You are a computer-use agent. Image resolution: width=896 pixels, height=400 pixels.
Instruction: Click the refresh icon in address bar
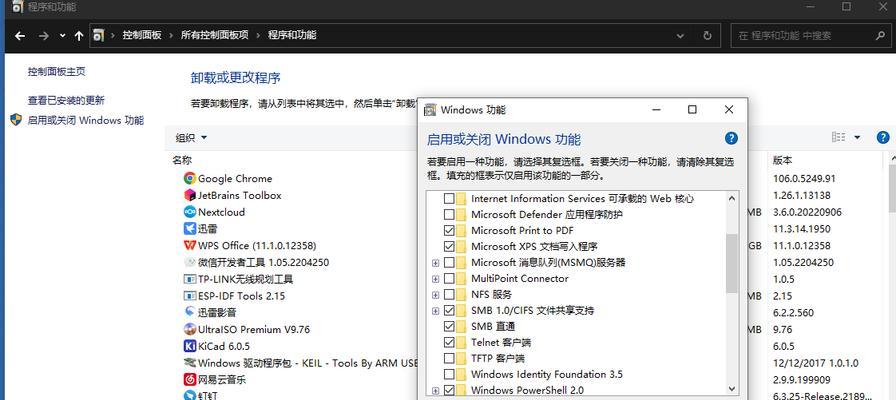[x=707, y=35]
